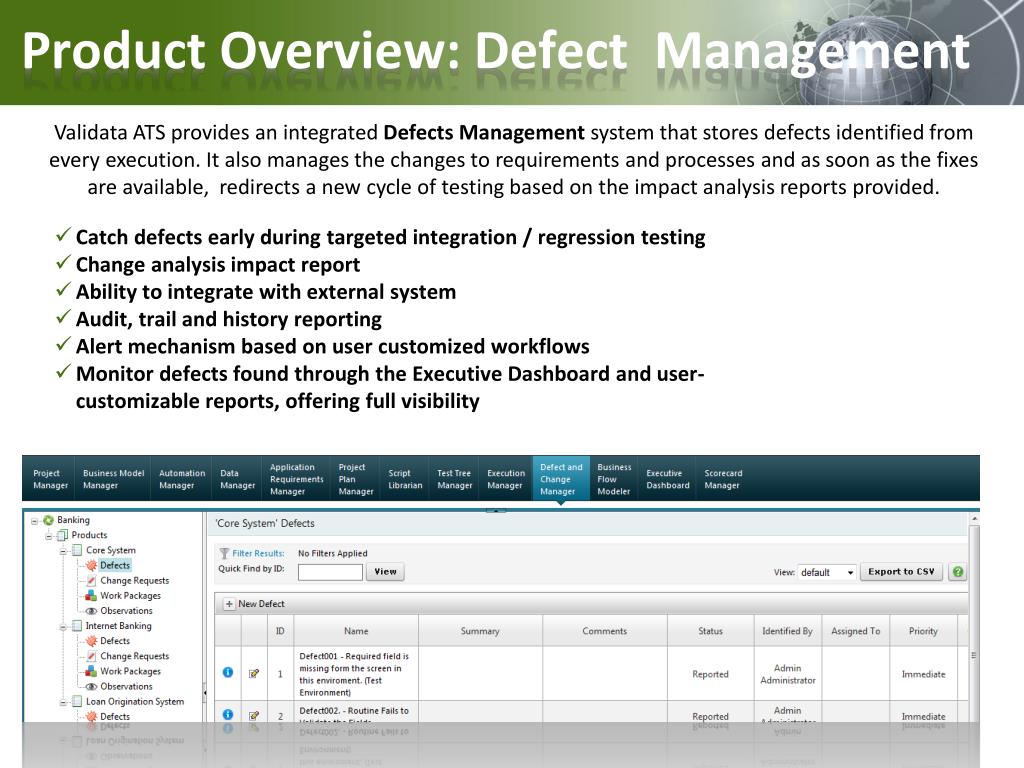
Task: Collapse the Internet Banking tree node
Action: coord(63,627)
